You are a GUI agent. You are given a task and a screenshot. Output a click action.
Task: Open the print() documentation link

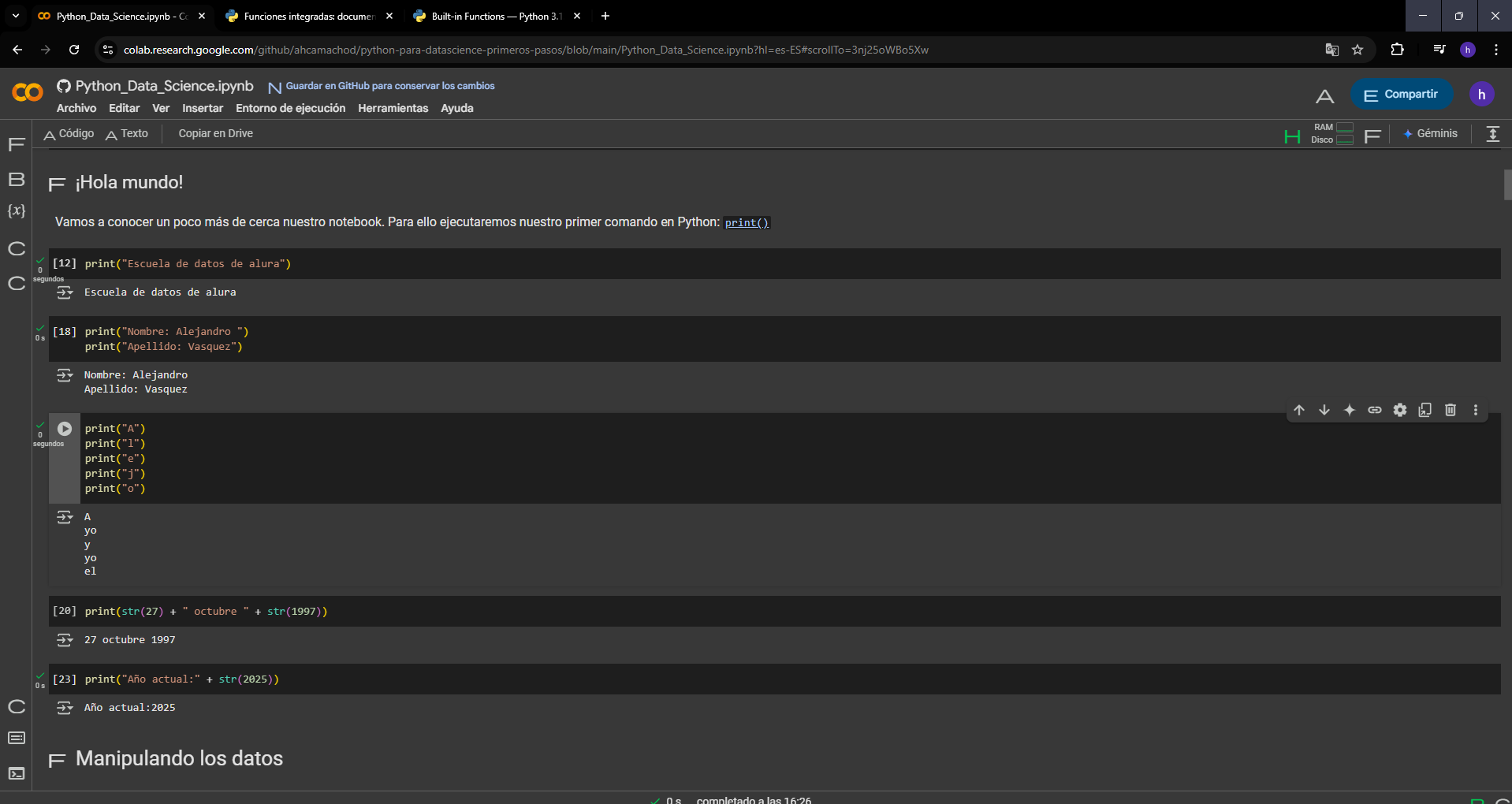747,223
